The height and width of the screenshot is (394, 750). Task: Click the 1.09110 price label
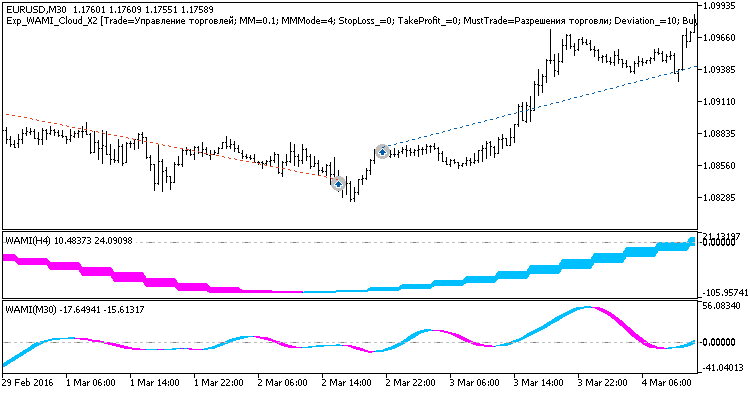point(718,102)
